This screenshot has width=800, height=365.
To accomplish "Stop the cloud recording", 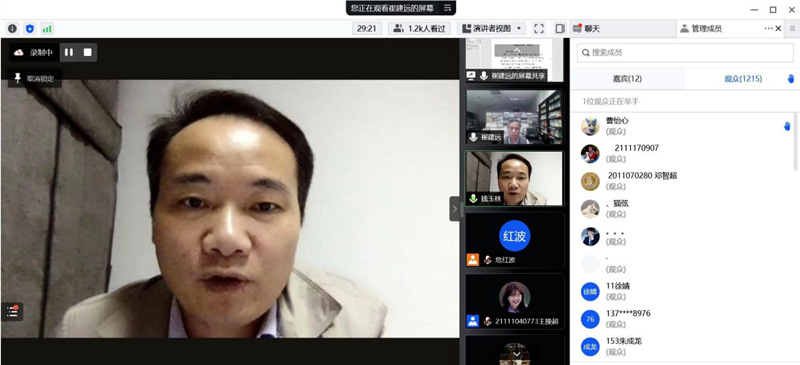I will [88, 52].
